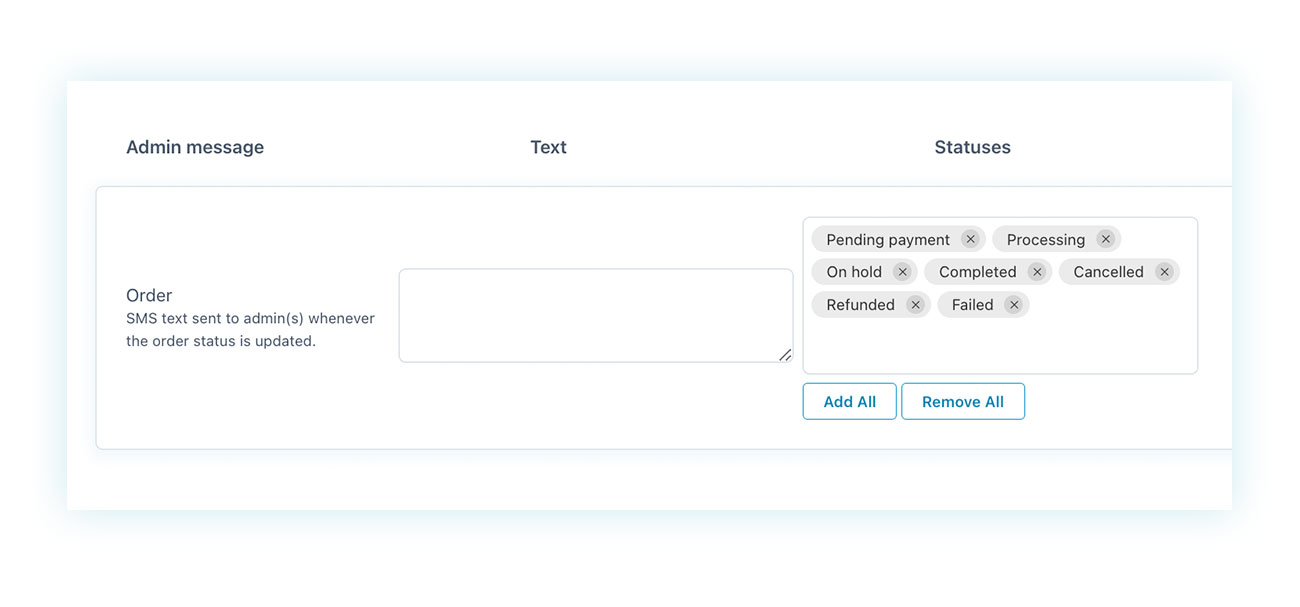Focus the Order SMS text area
1300x607 pixels.
tap(596, 315)
